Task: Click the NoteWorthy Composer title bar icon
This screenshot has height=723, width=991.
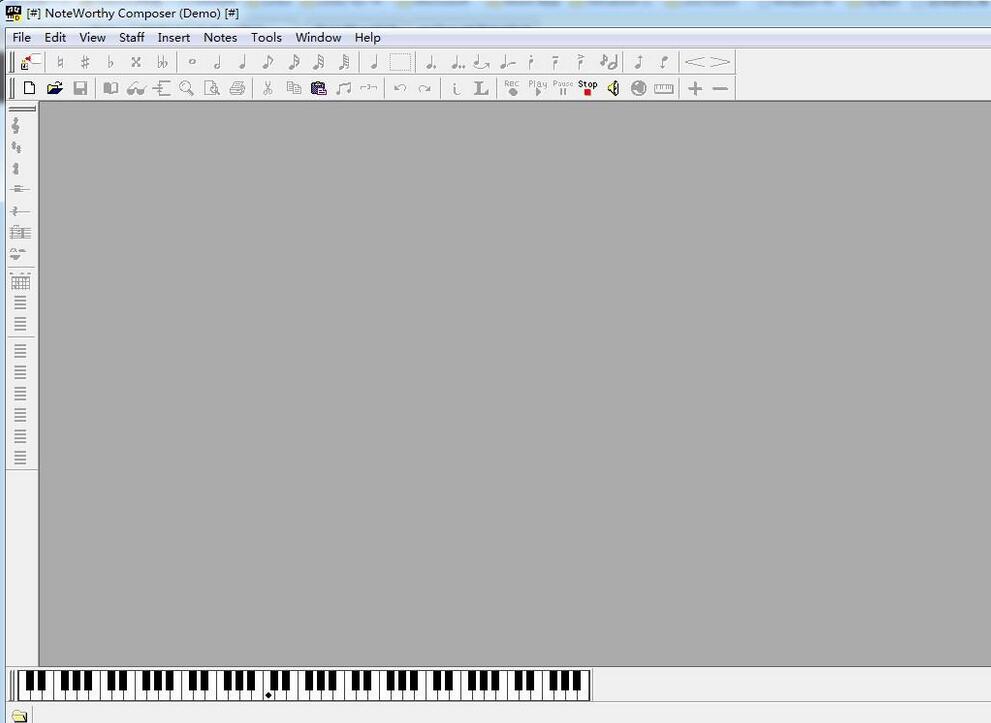Action: click(x=13, y=13)
